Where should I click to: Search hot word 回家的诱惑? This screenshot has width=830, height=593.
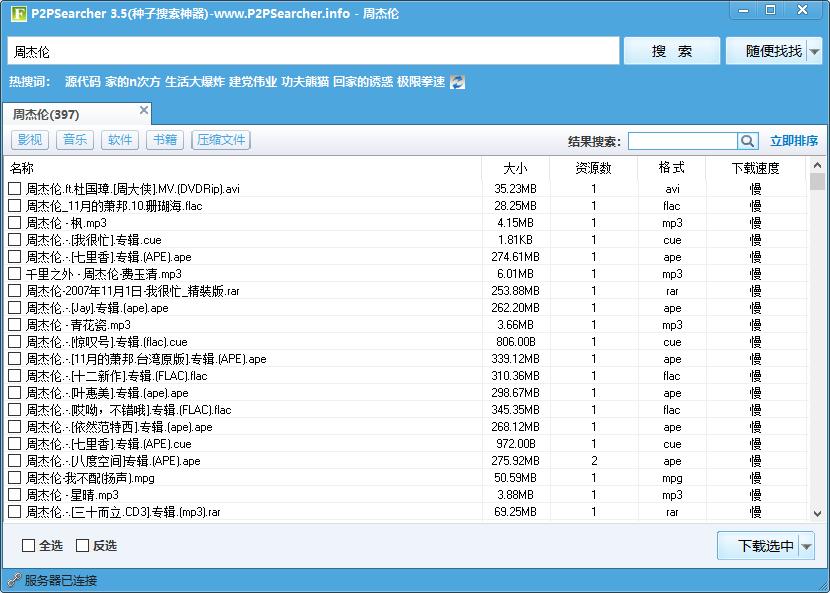(x=363, y=82)
